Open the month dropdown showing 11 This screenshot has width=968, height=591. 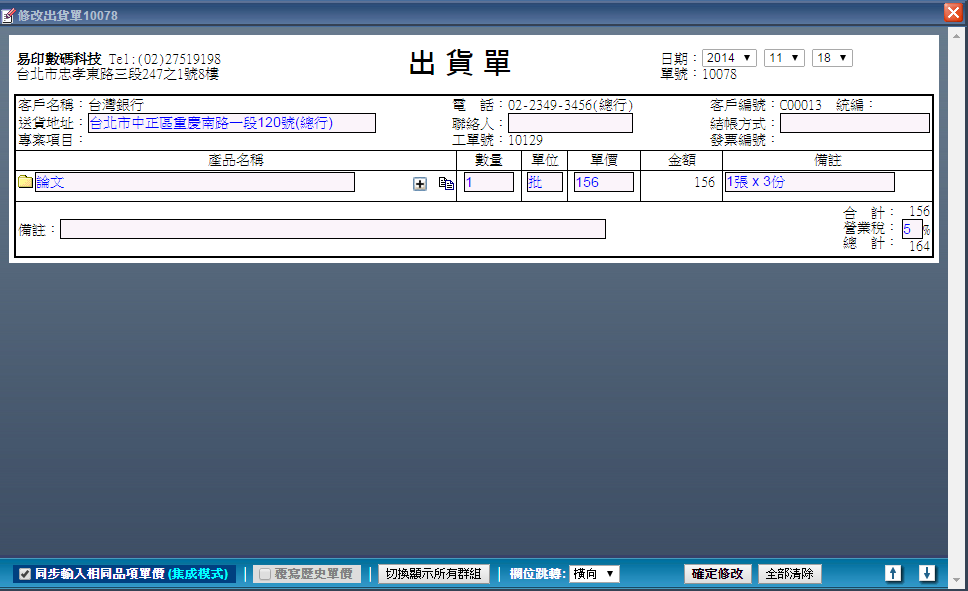point(784,58)
